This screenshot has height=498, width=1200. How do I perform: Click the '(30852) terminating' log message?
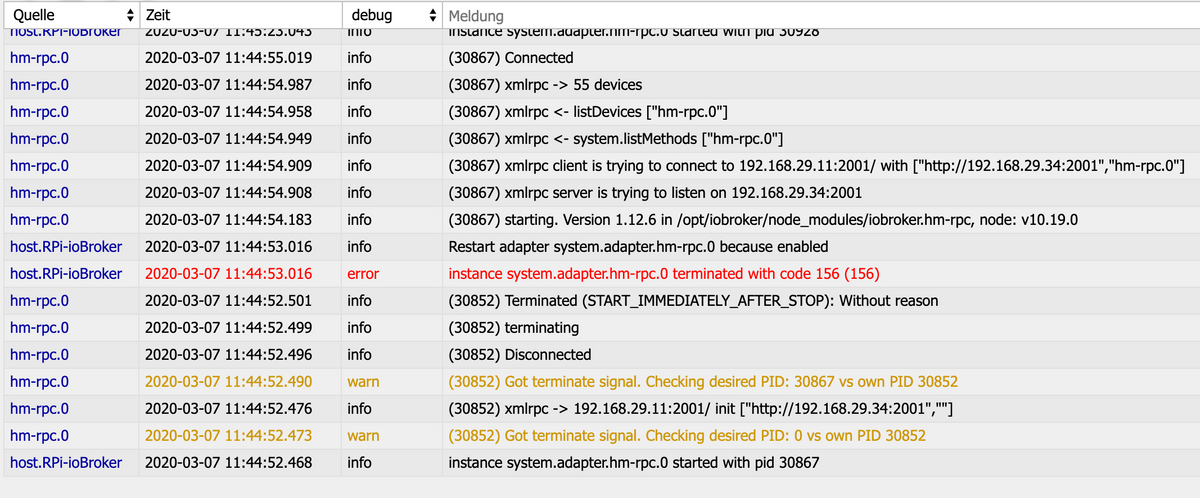tap(514, 328)
